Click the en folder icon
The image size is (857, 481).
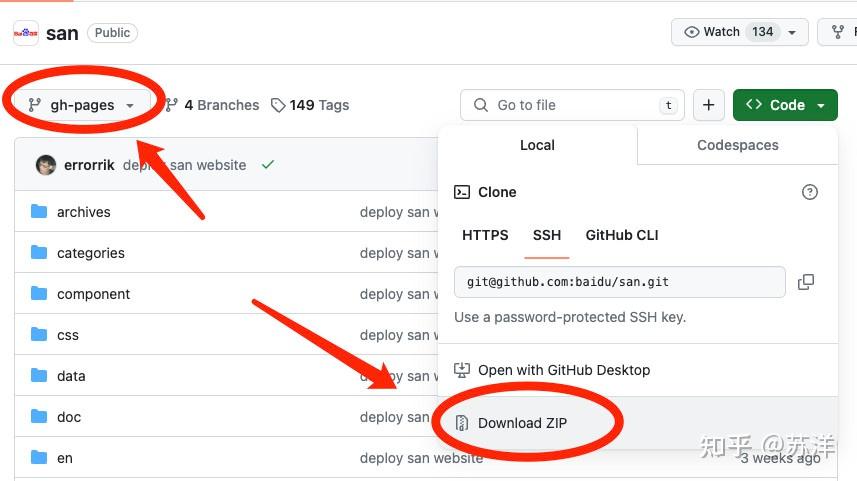(39, 457)
